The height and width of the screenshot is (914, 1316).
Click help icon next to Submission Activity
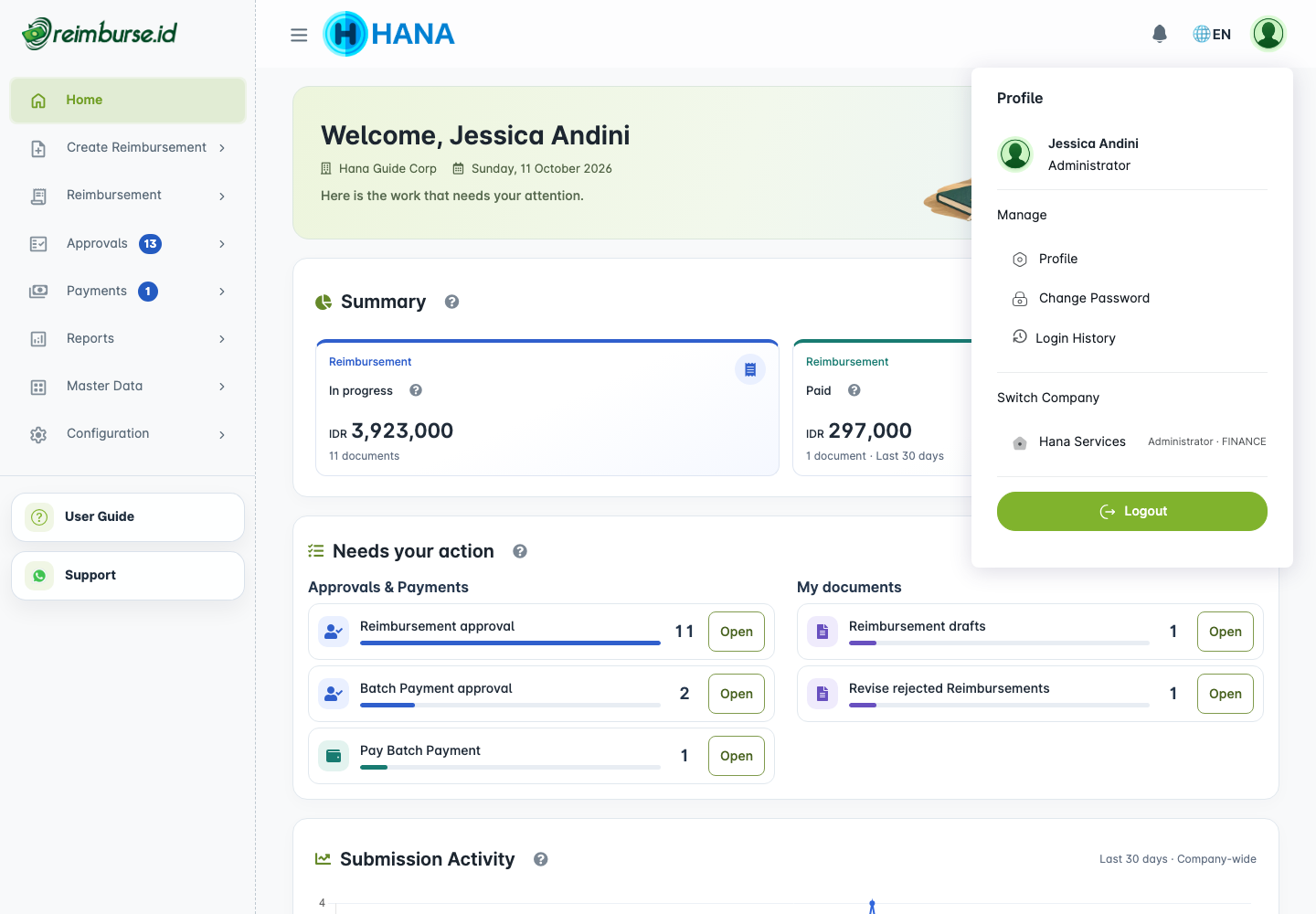click(541, 859)
